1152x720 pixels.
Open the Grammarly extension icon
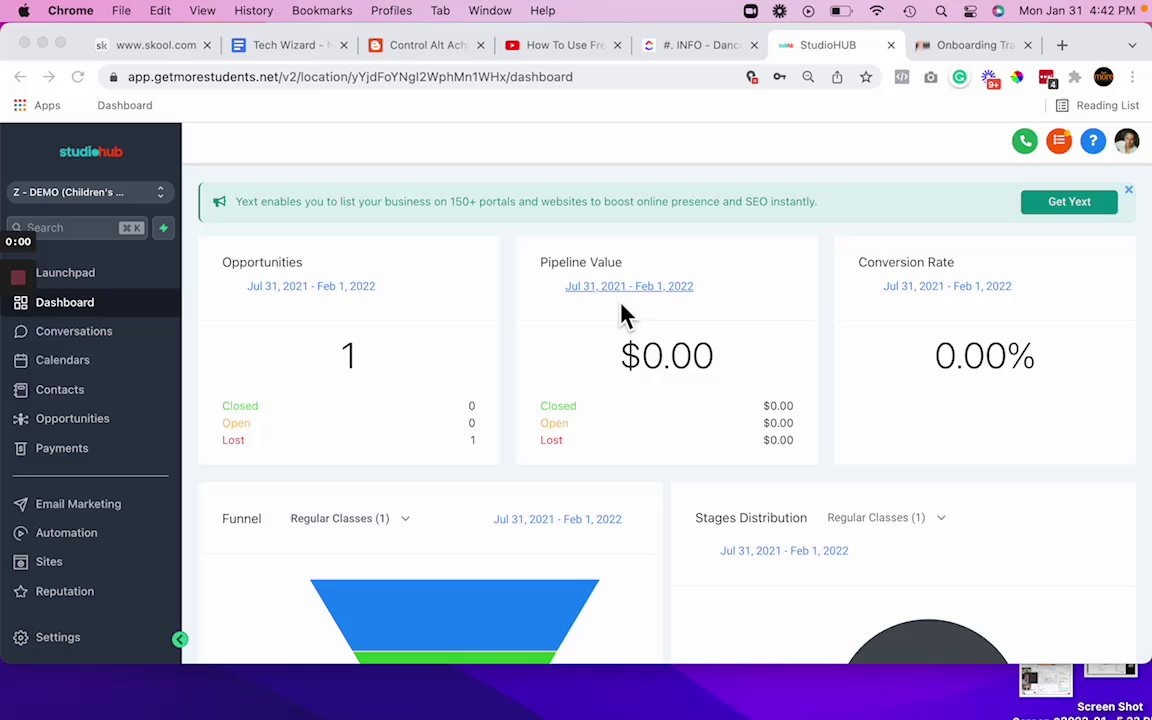pos(960,77)
